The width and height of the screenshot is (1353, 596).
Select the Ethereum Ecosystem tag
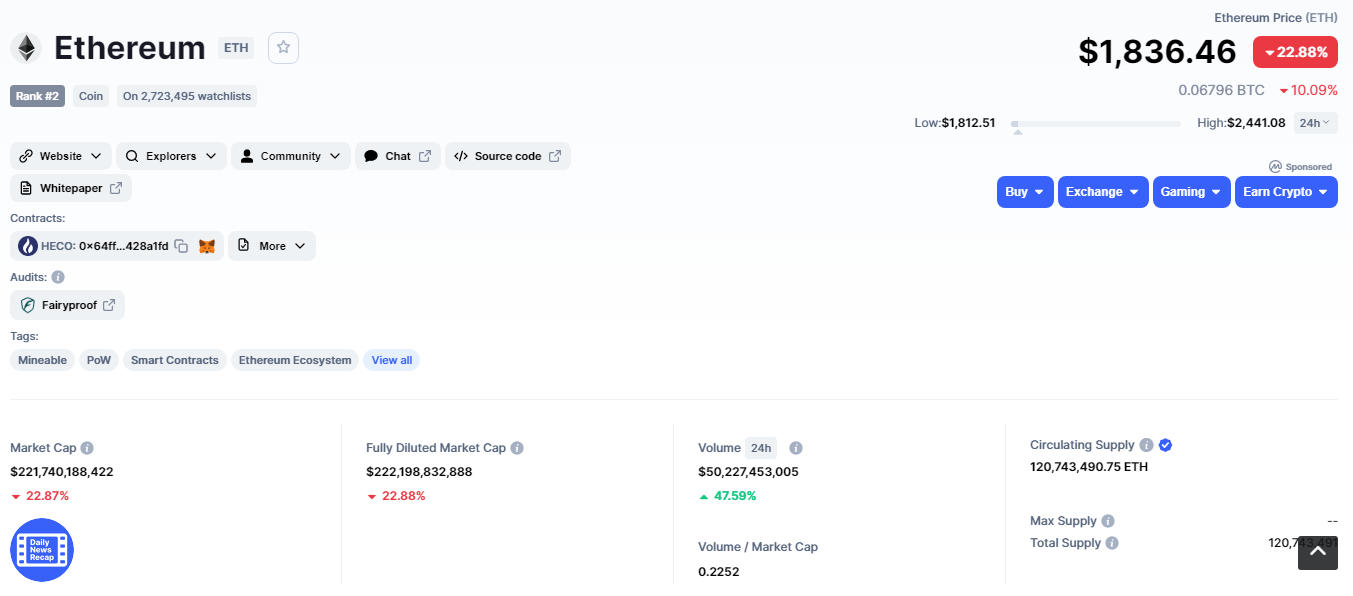(295, 360)
